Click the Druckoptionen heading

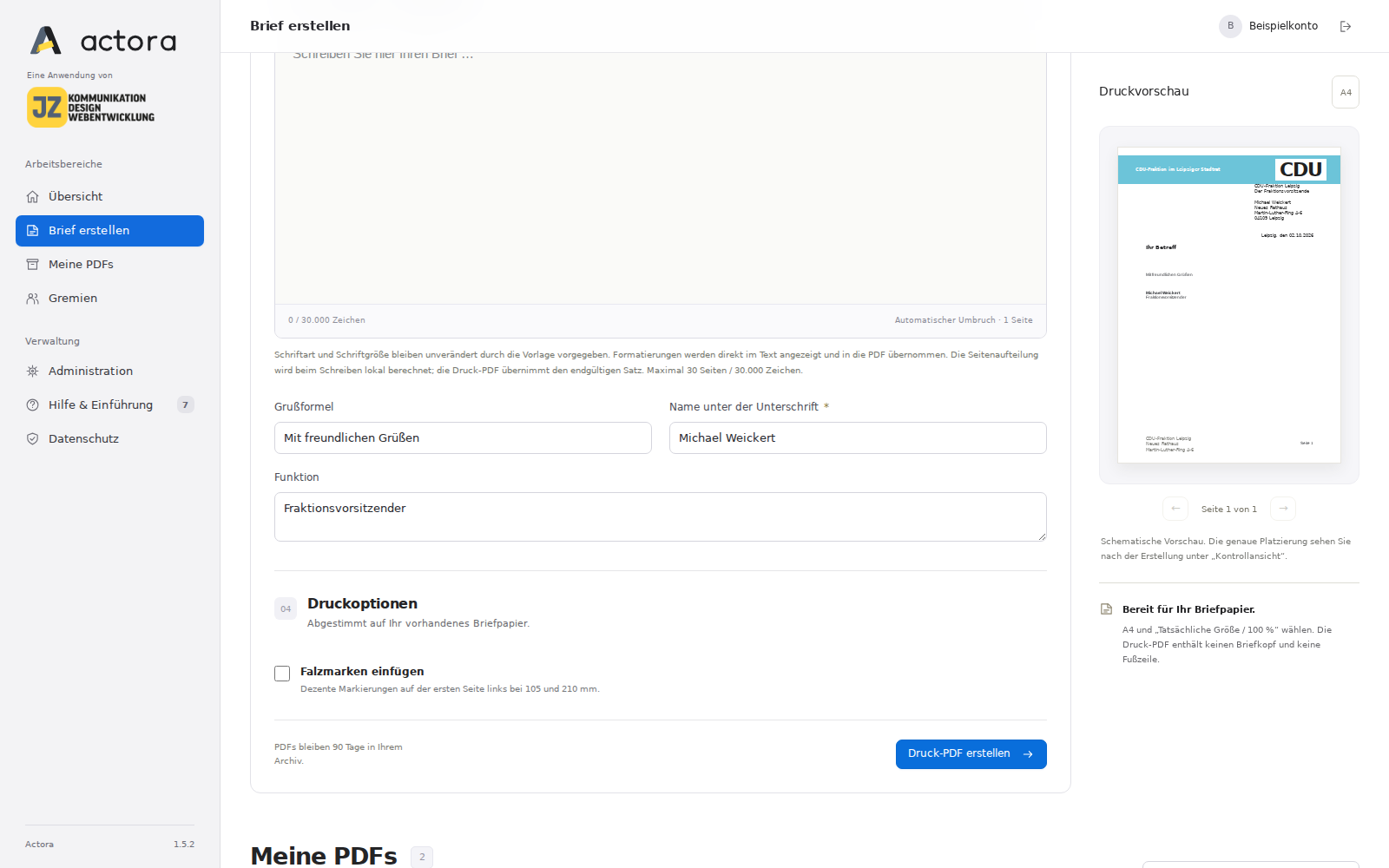coord(362,604)
